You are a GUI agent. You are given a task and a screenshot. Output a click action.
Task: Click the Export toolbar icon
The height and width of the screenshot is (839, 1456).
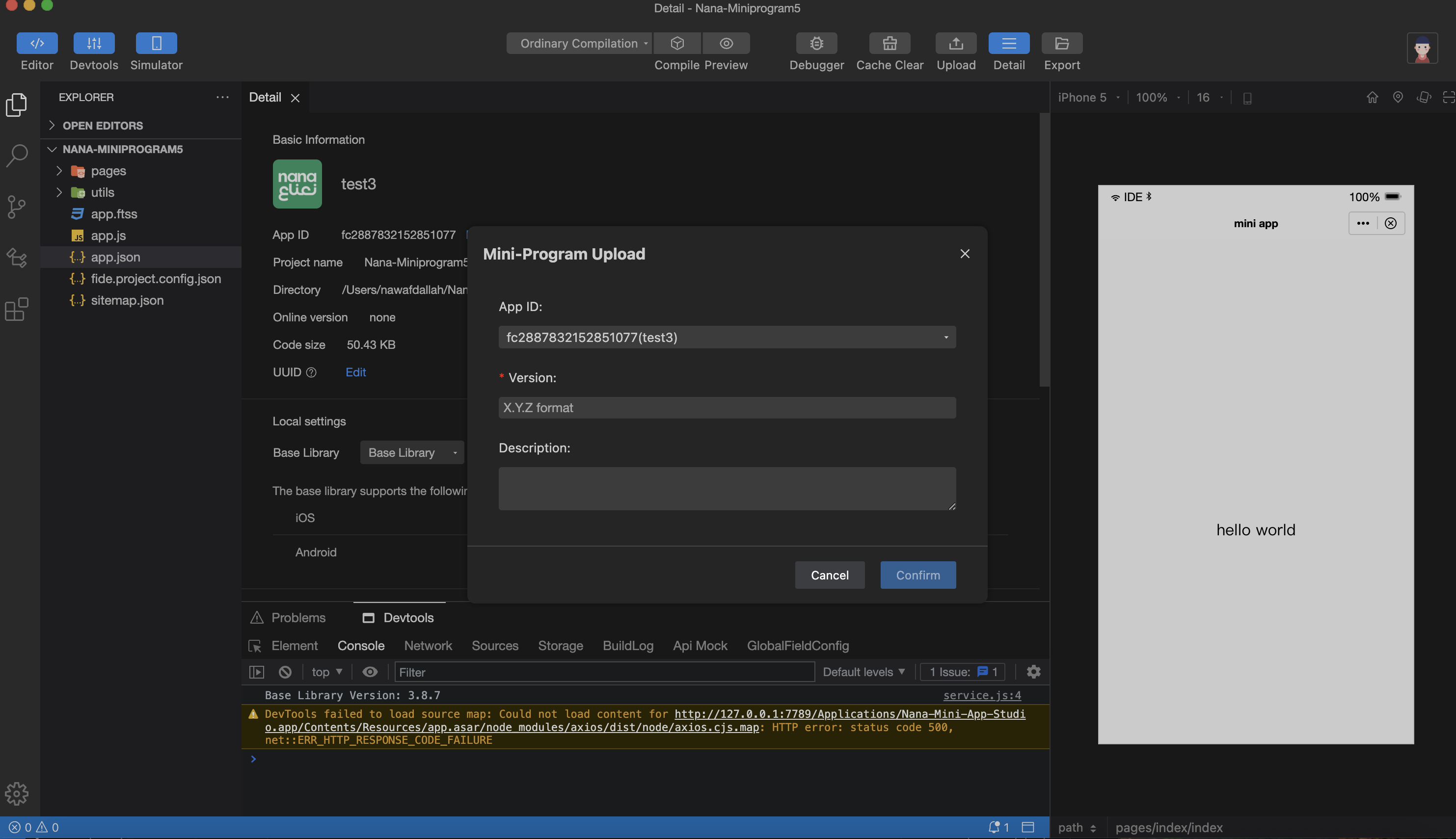(x=1062, y=43)
